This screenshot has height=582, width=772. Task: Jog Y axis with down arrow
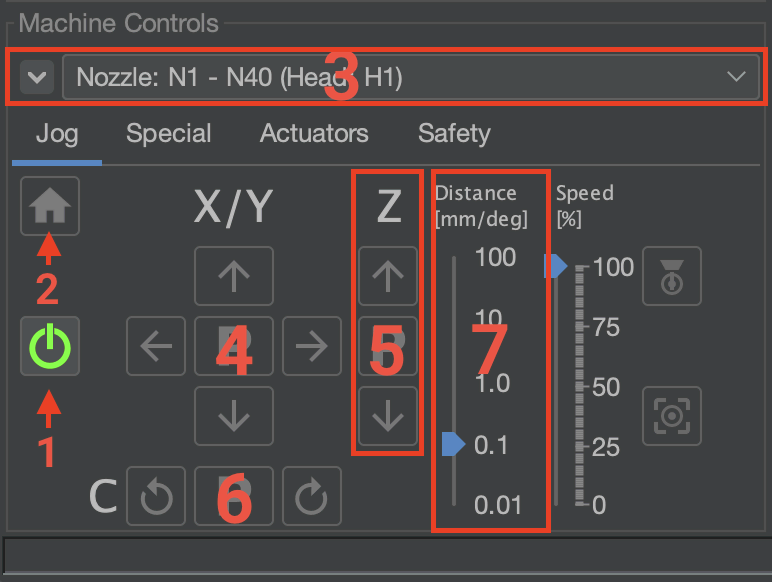point(233,416)
